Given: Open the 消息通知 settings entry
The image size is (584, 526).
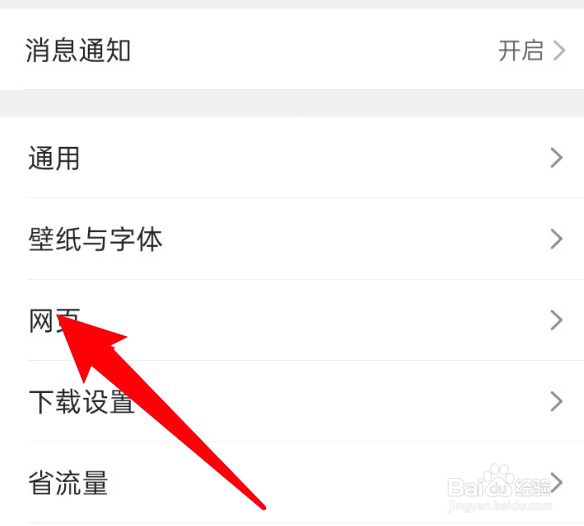Looking at the screenshot, I should [x=292, y=49].
